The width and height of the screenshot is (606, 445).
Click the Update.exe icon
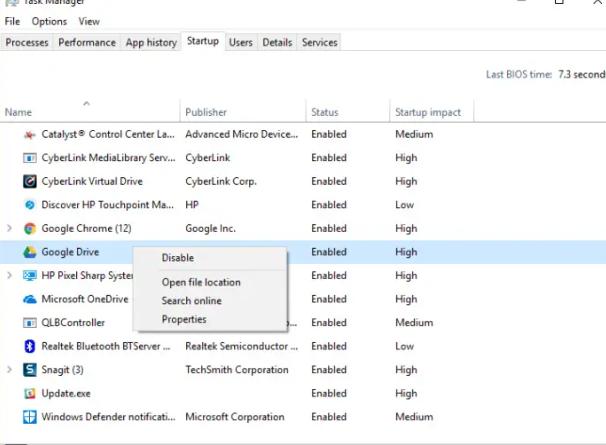coord(30,394)
